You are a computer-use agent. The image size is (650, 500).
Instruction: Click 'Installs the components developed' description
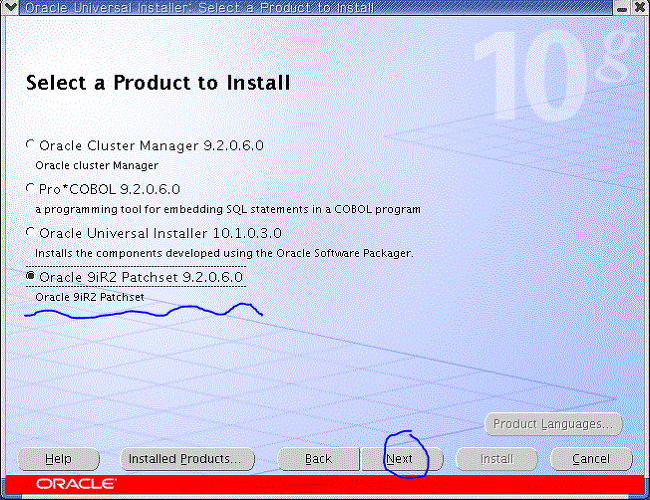point(224,253)
